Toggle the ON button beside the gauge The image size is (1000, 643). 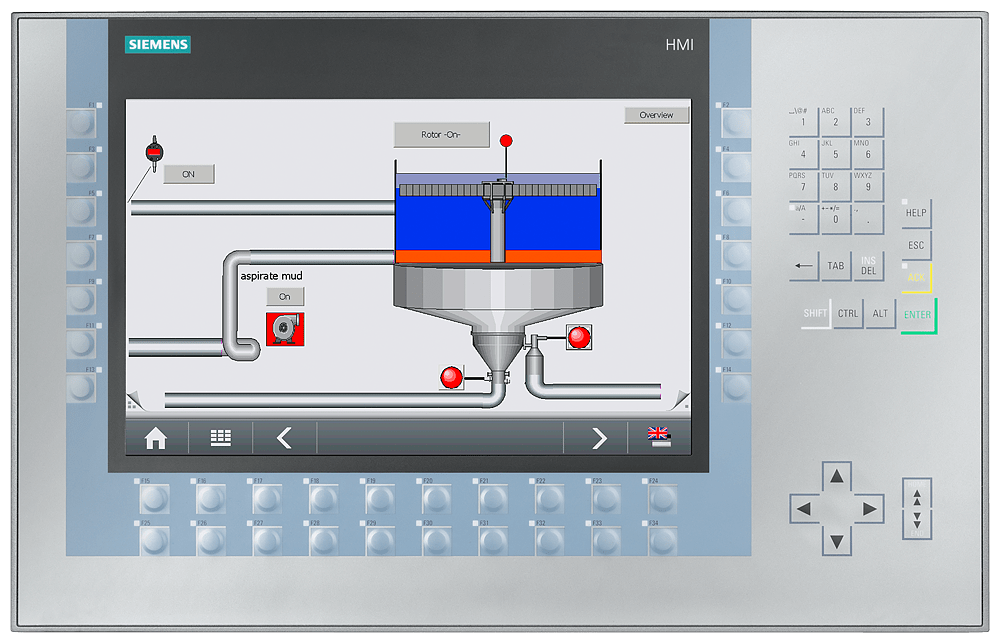(188, 174)
